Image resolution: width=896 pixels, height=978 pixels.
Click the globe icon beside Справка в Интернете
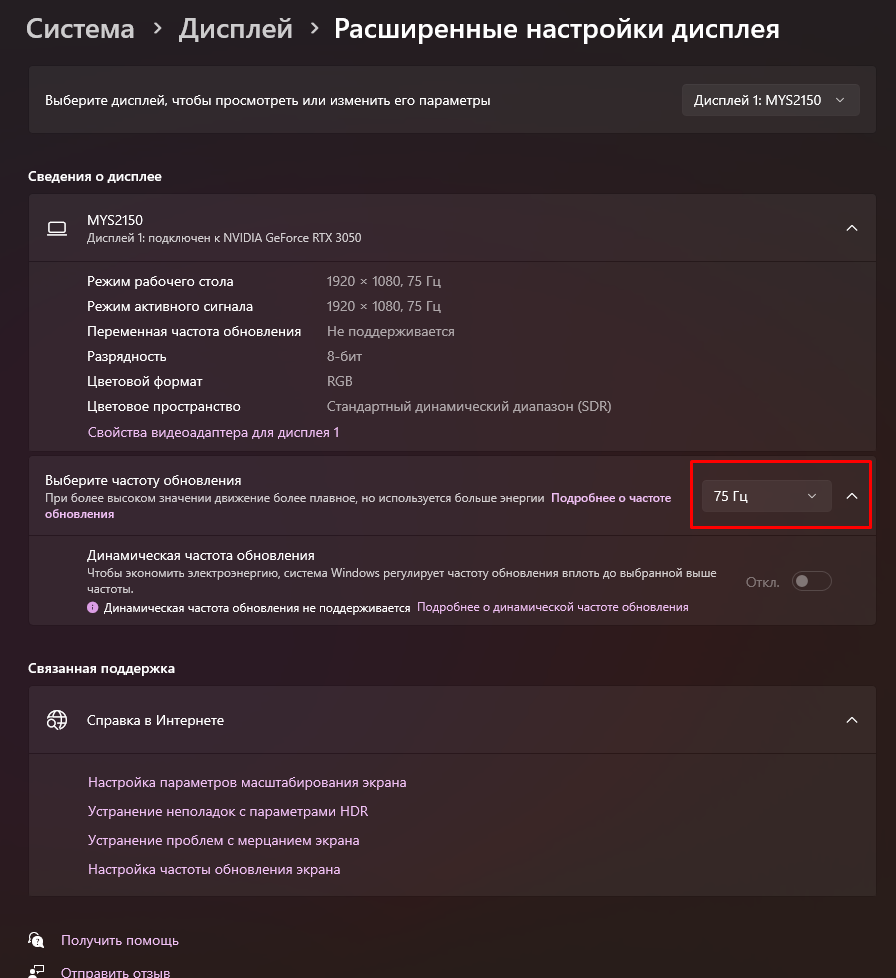click(57, 720)
